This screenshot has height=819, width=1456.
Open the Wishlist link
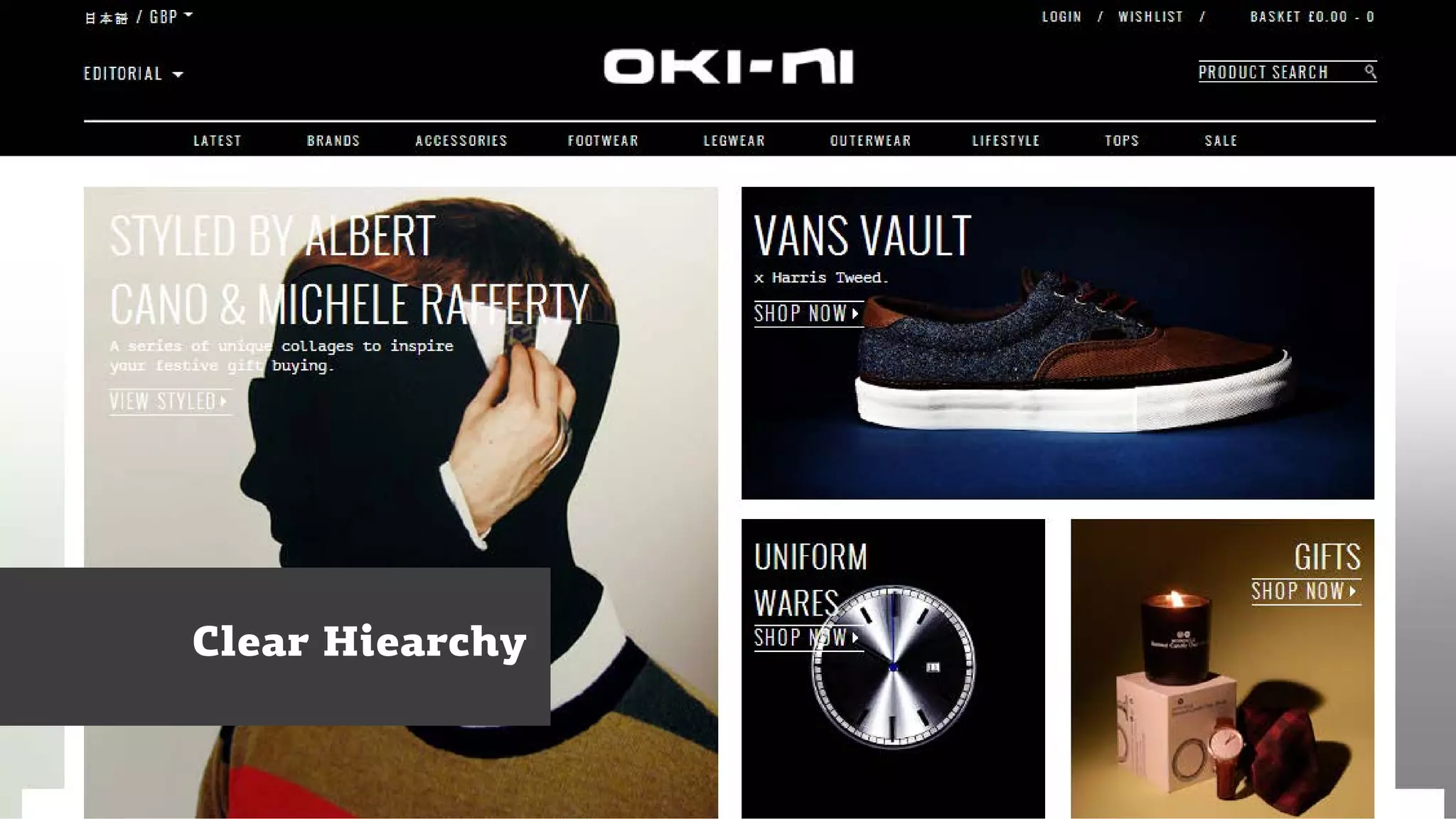tap(1150, 16)
